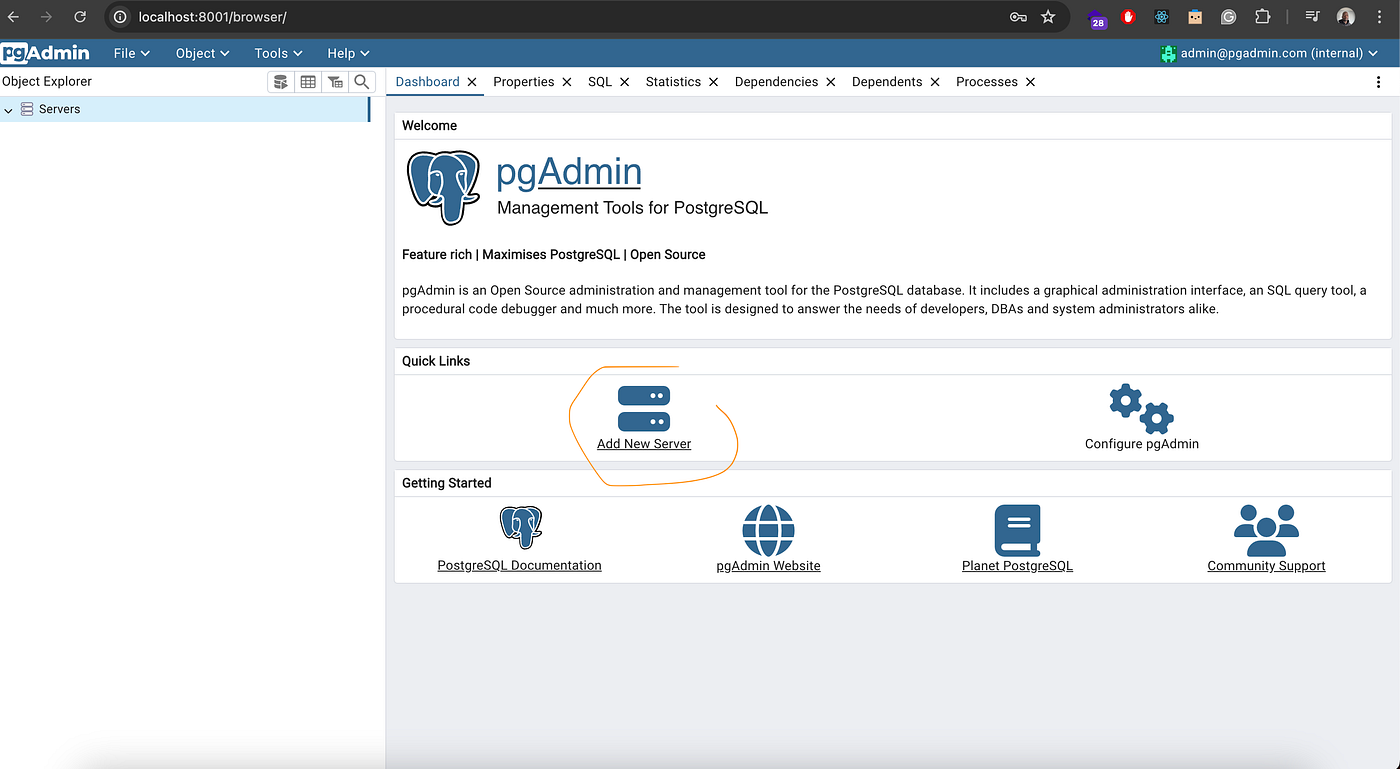Click the site information icon
Viewport: 1400px width, 769px height.
tap(120, 17)
